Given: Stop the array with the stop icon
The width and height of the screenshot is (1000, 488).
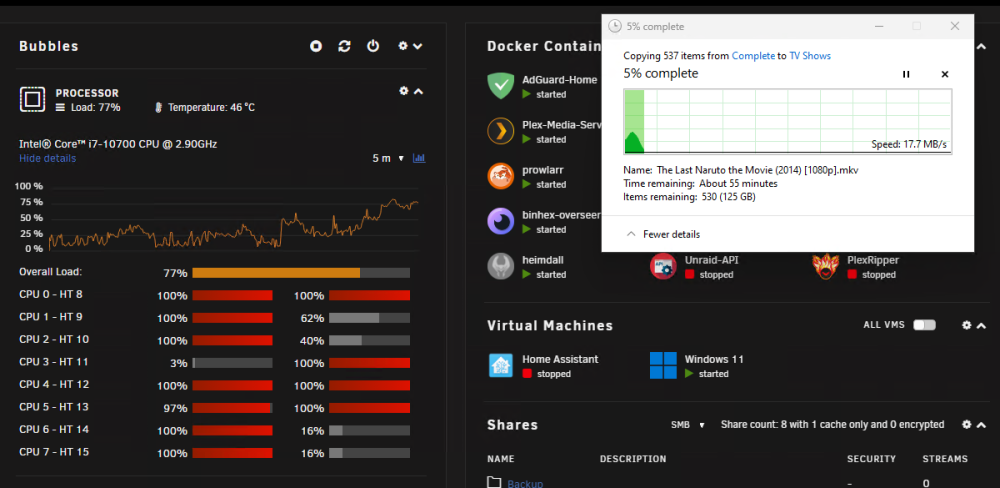Looking at the screenshot, I should click(316, 46).
